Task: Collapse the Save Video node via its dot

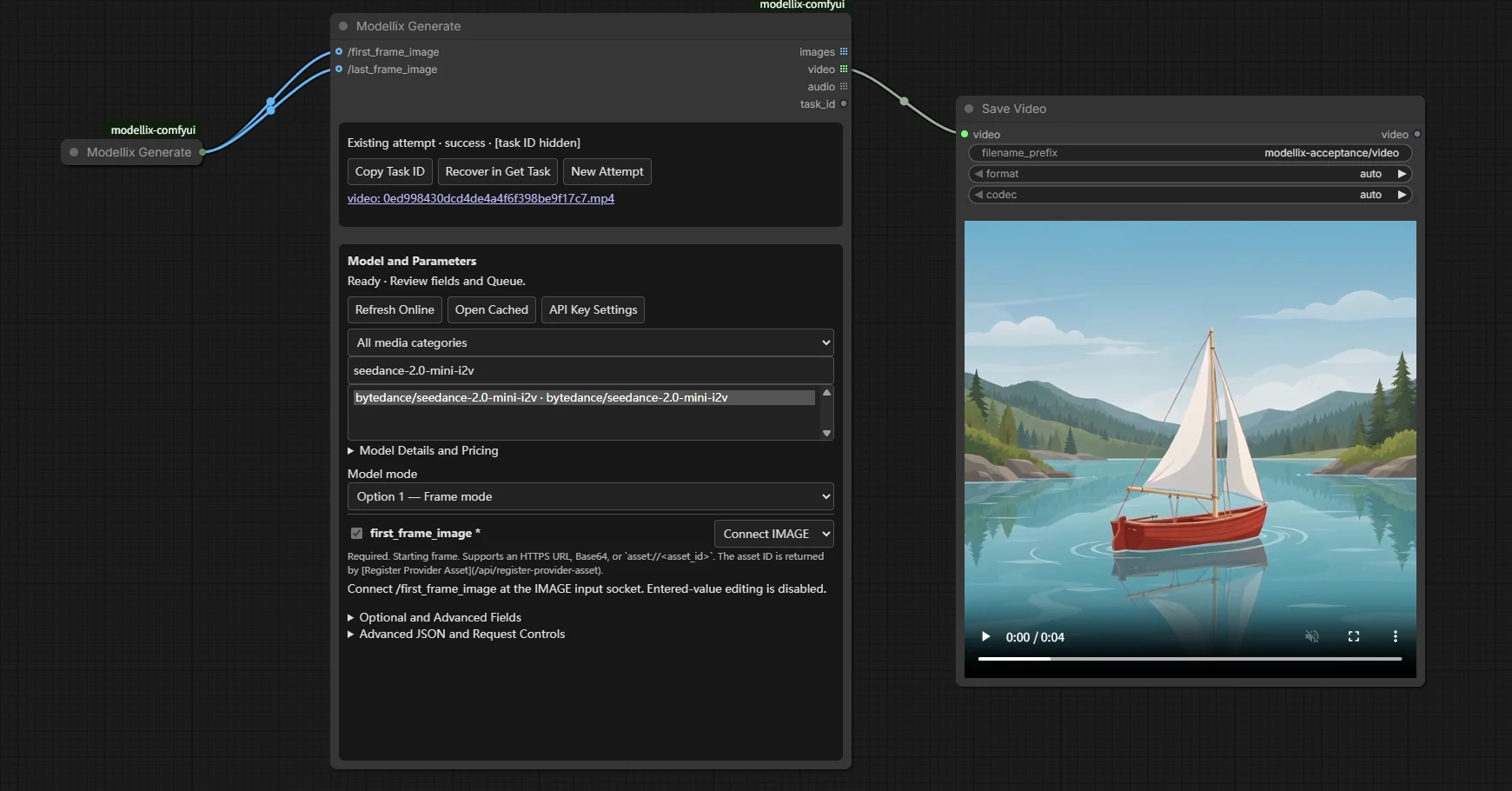Action: click(969, 109)
